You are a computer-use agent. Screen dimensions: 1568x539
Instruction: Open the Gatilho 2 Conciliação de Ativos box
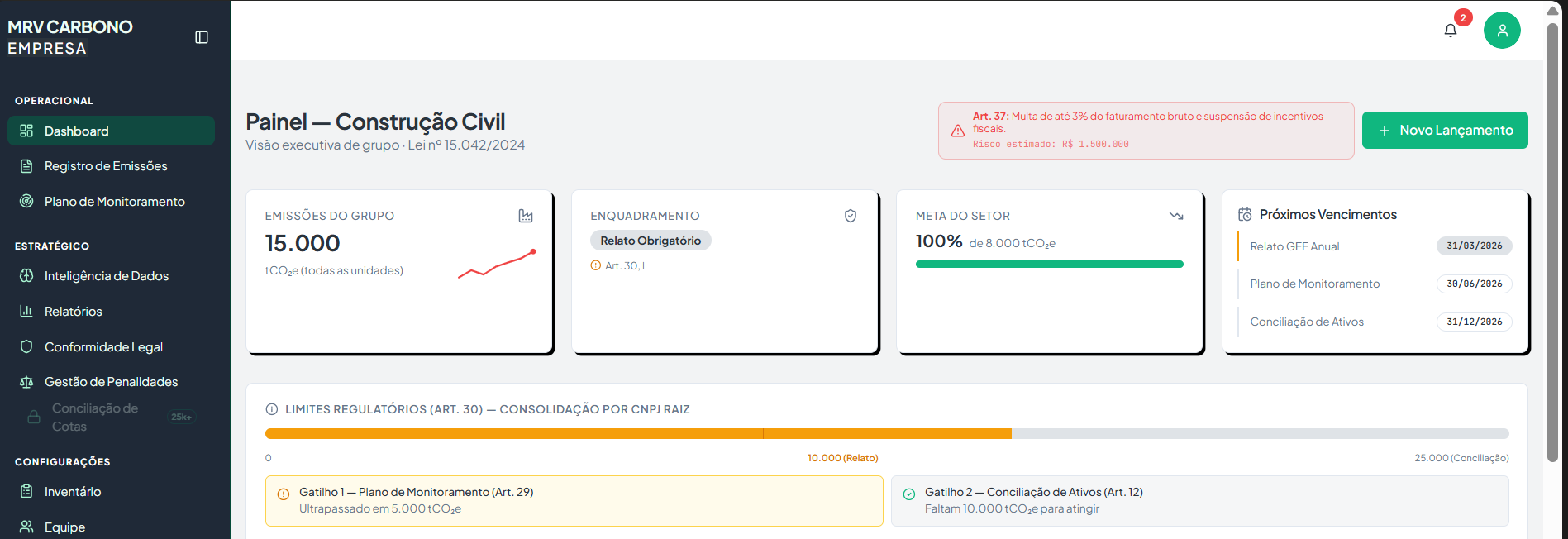pyautogui.click(x=1199, y=501)
